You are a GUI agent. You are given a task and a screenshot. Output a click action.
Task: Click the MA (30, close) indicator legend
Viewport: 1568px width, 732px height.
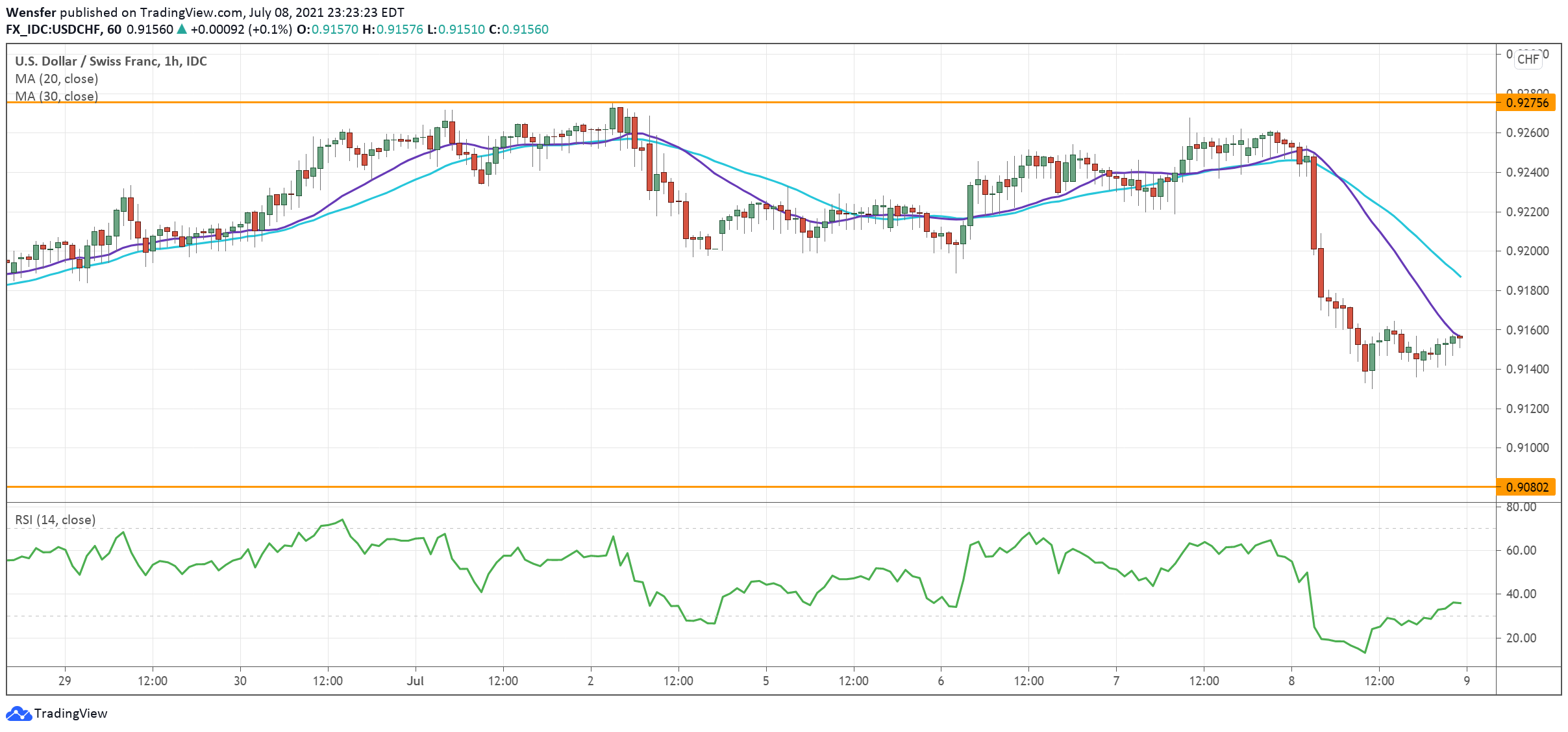[x=56, y=96]
